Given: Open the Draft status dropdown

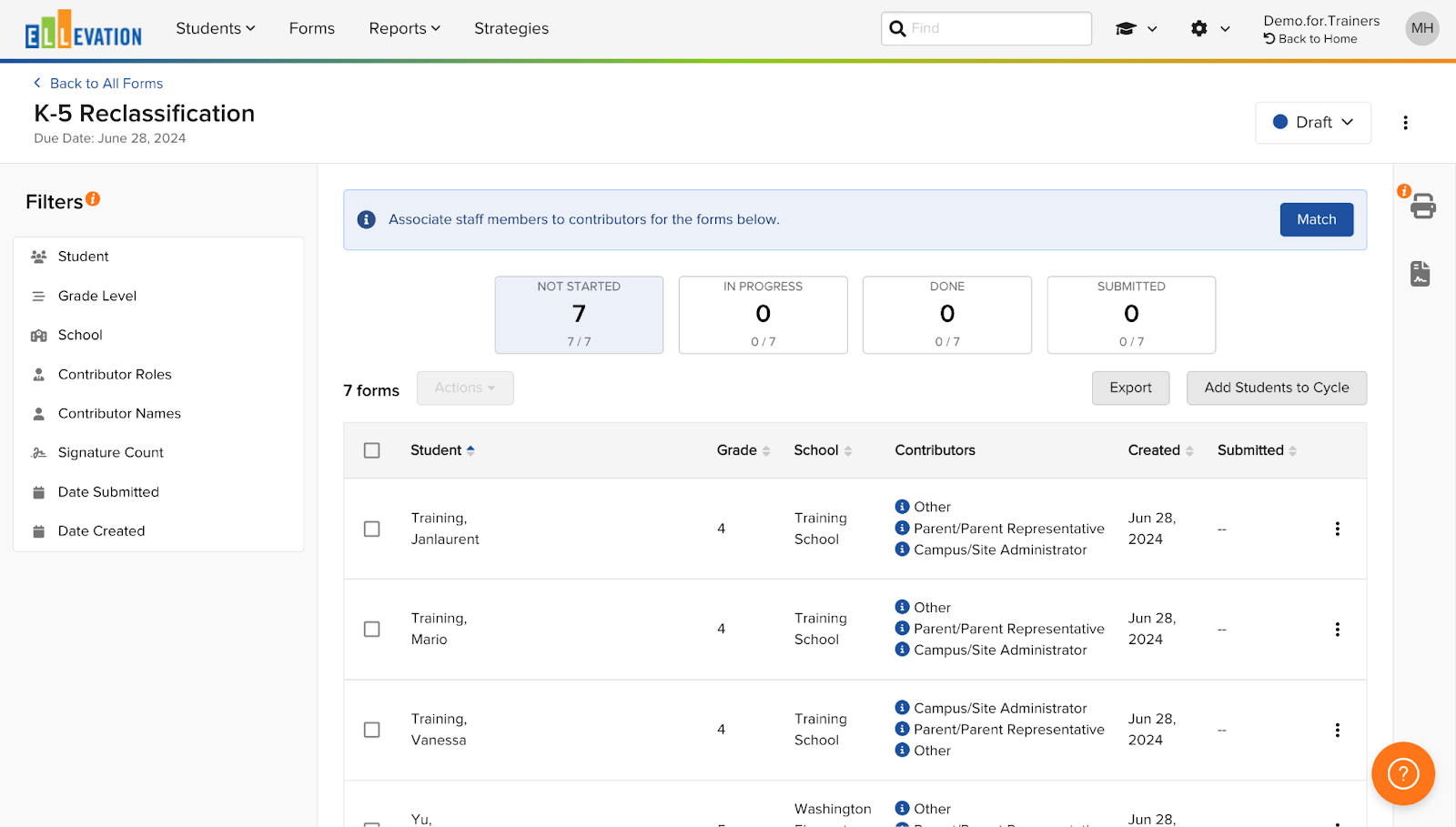Looking at the screenshot, I should [x=1313, y=123].
